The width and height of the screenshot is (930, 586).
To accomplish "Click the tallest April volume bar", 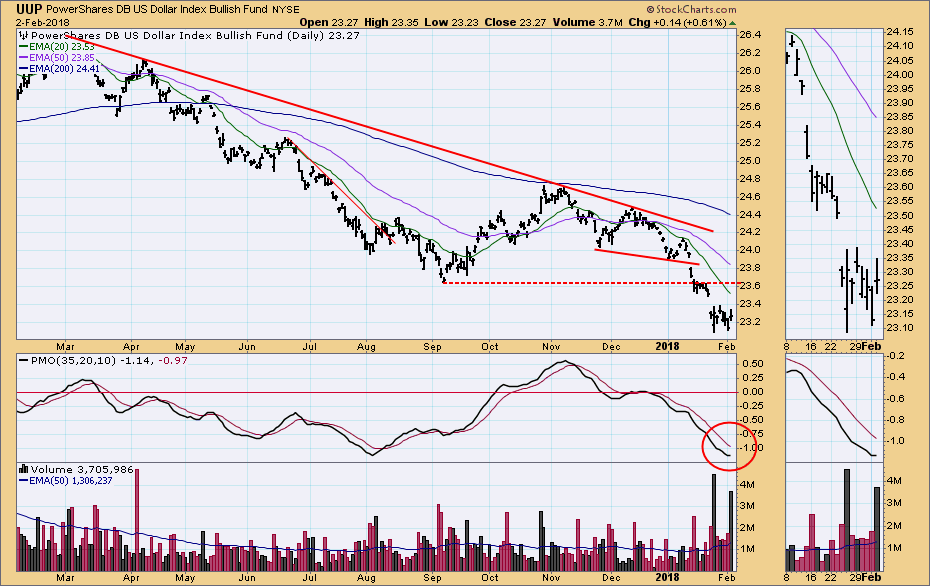I will [x=137, y=520].
